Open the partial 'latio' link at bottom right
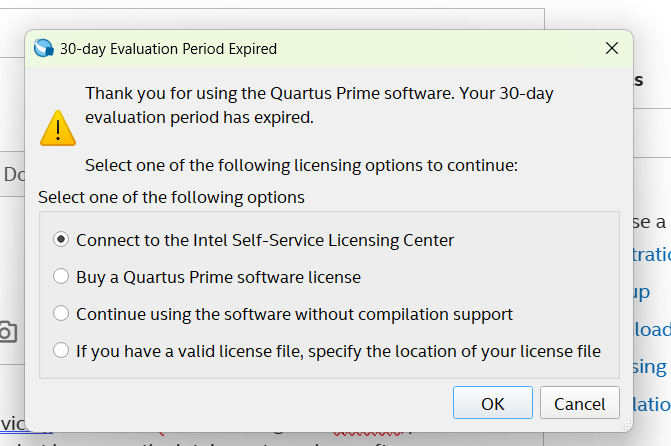The image size is (671, 446). (652, 404)
